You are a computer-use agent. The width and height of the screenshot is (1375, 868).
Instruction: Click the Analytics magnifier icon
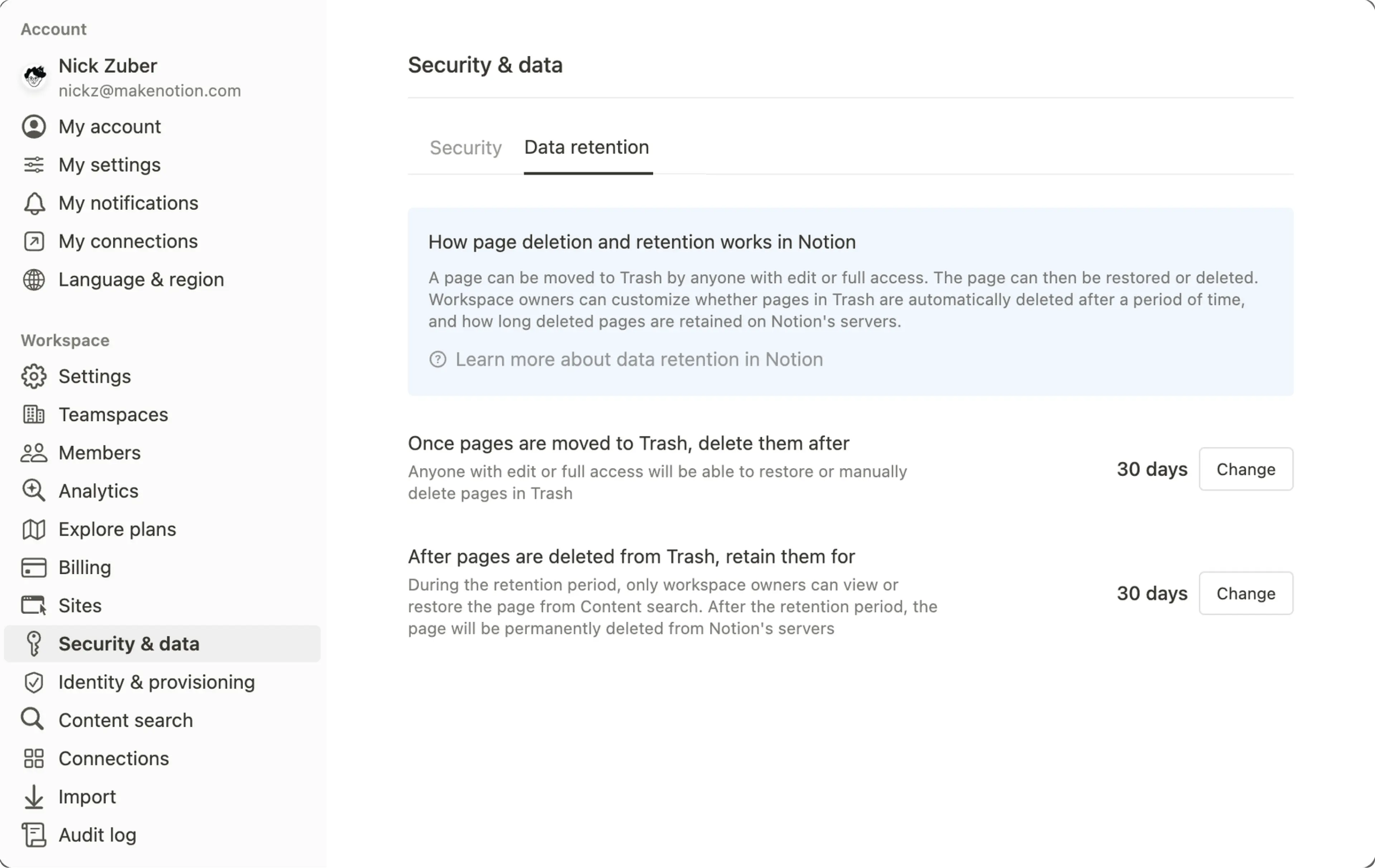tap(34, 491)
